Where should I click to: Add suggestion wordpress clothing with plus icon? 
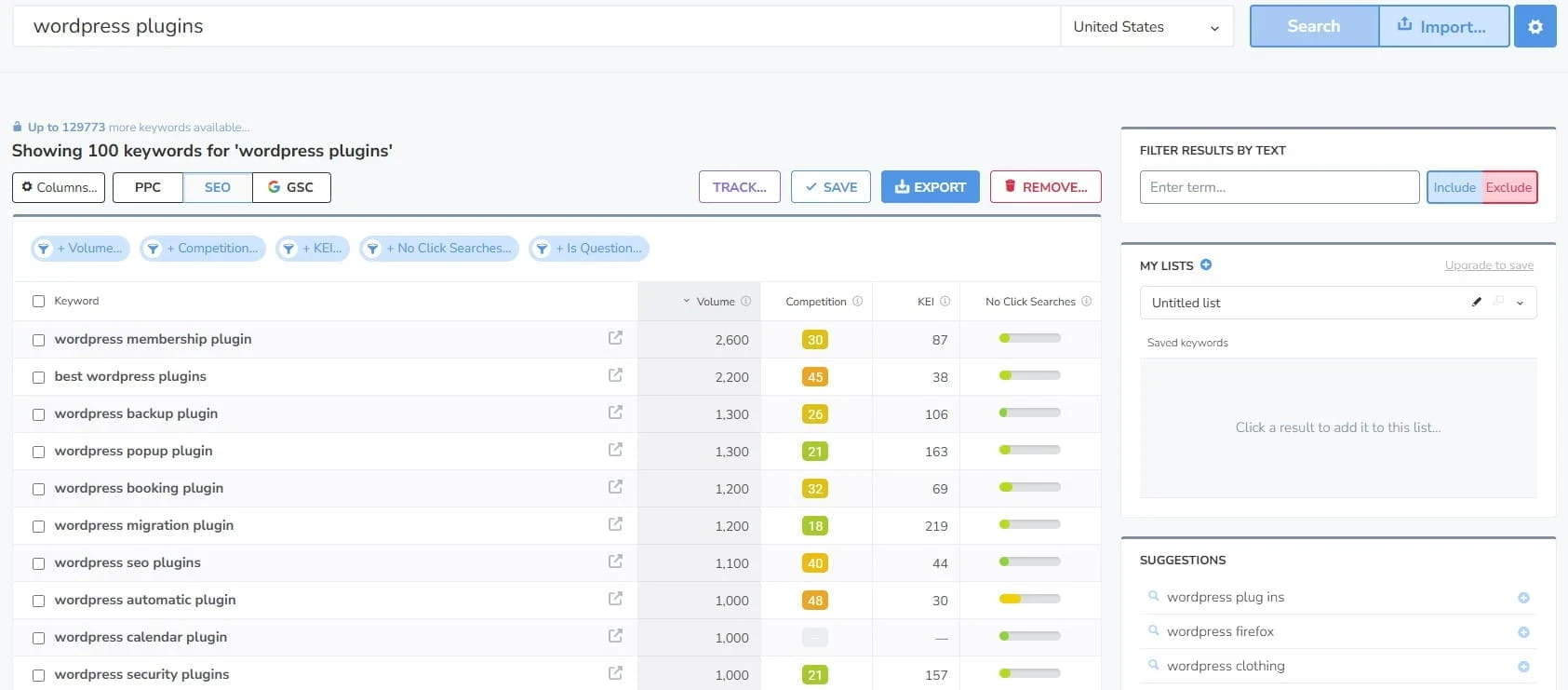[1523, 667]
